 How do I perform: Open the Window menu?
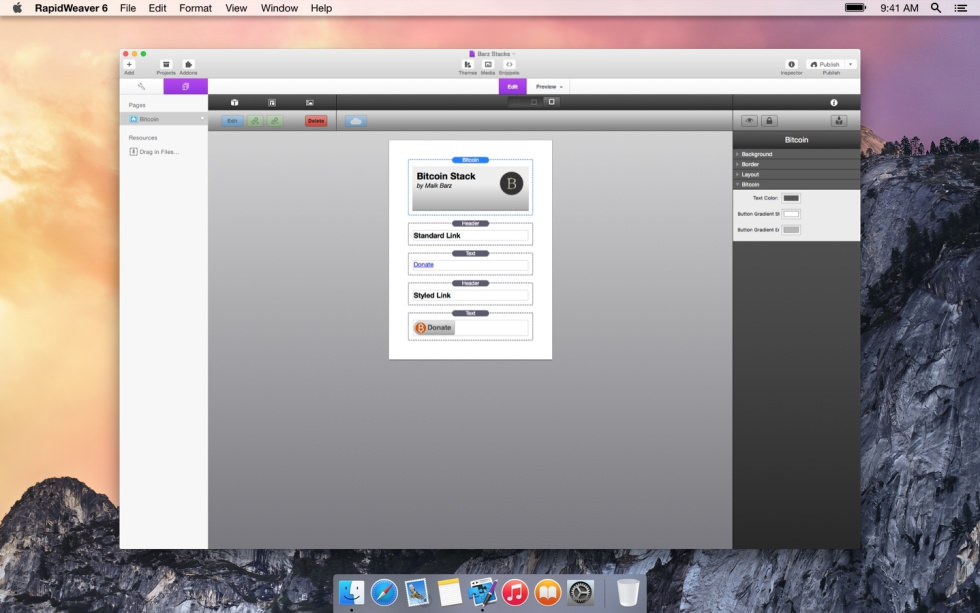pyautogui.click(x=279, y=8)
